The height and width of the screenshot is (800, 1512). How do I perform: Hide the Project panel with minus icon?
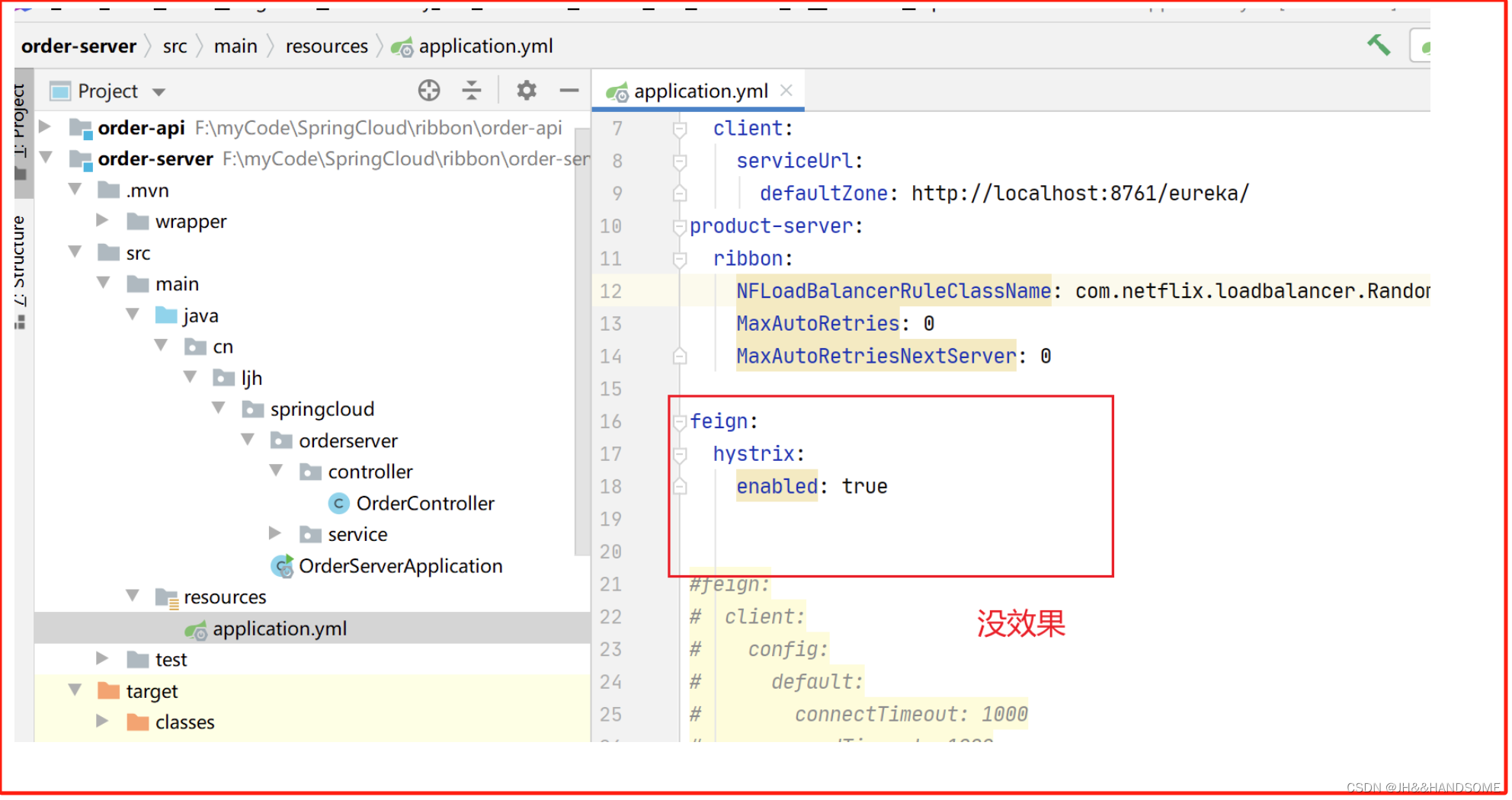(x=569, y=91)
